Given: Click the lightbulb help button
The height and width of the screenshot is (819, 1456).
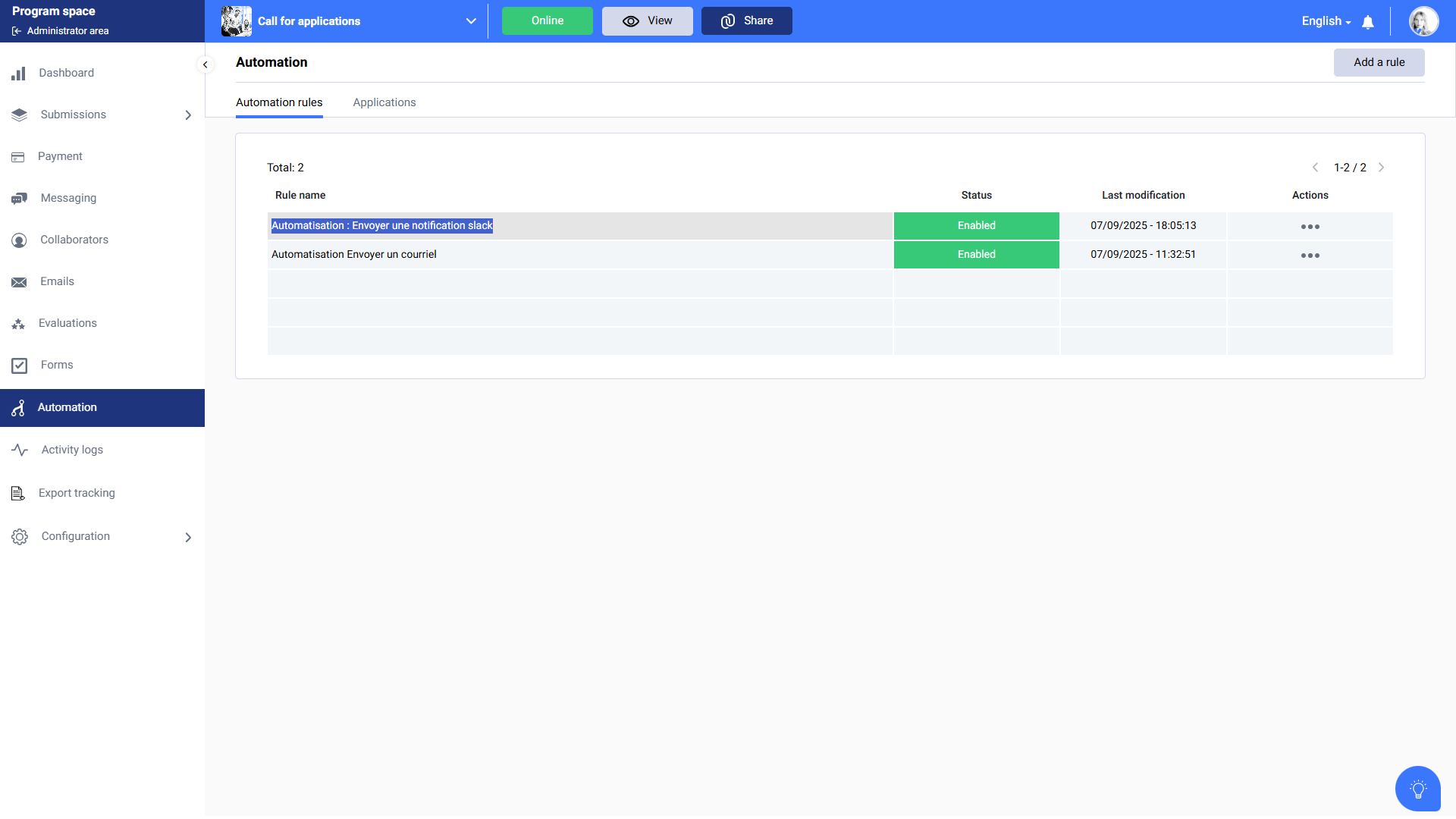Looking at the screenshot, I should [1417, 789].
